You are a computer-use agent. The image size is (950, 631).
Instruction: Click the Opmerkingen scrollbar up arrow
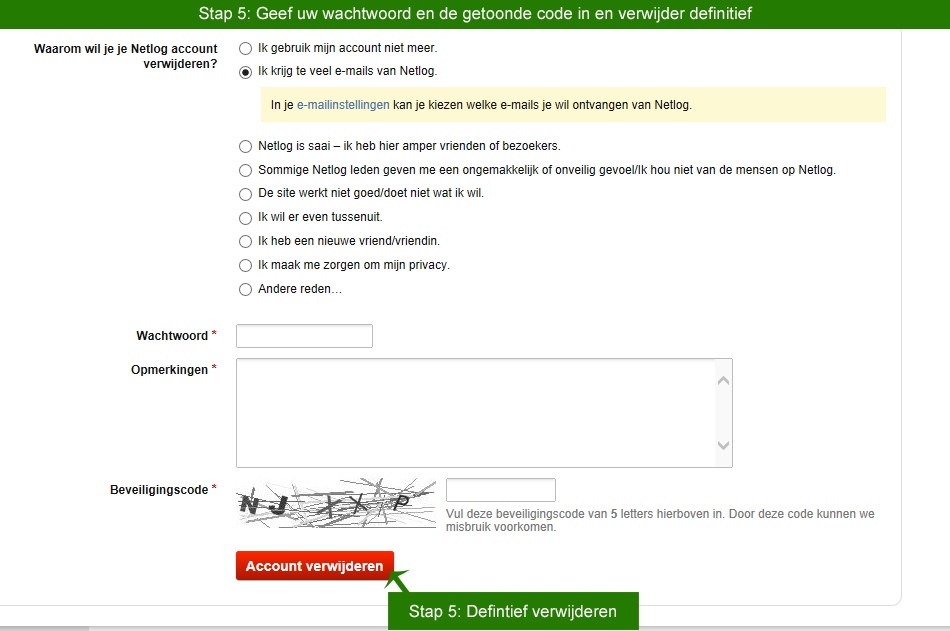[723, 381]
